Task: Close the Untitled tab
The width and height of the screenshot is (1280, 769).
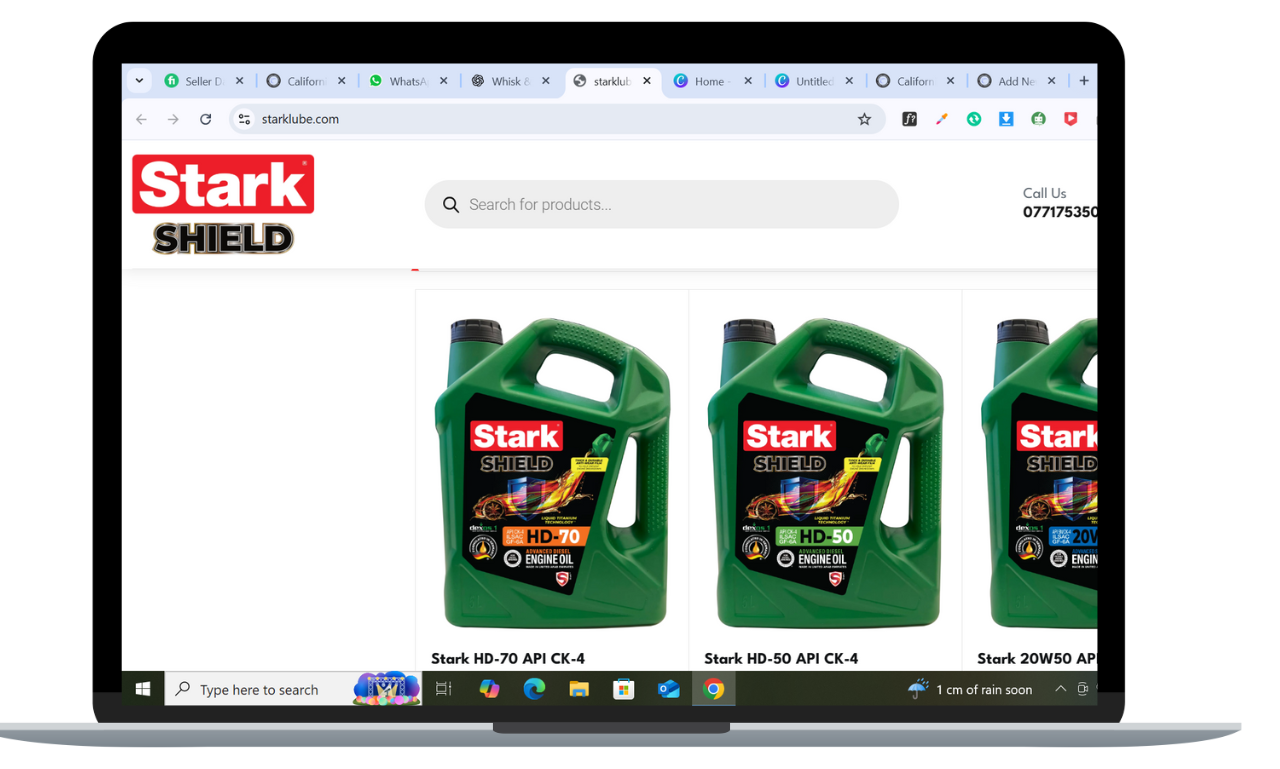Action: coord(850,81)
